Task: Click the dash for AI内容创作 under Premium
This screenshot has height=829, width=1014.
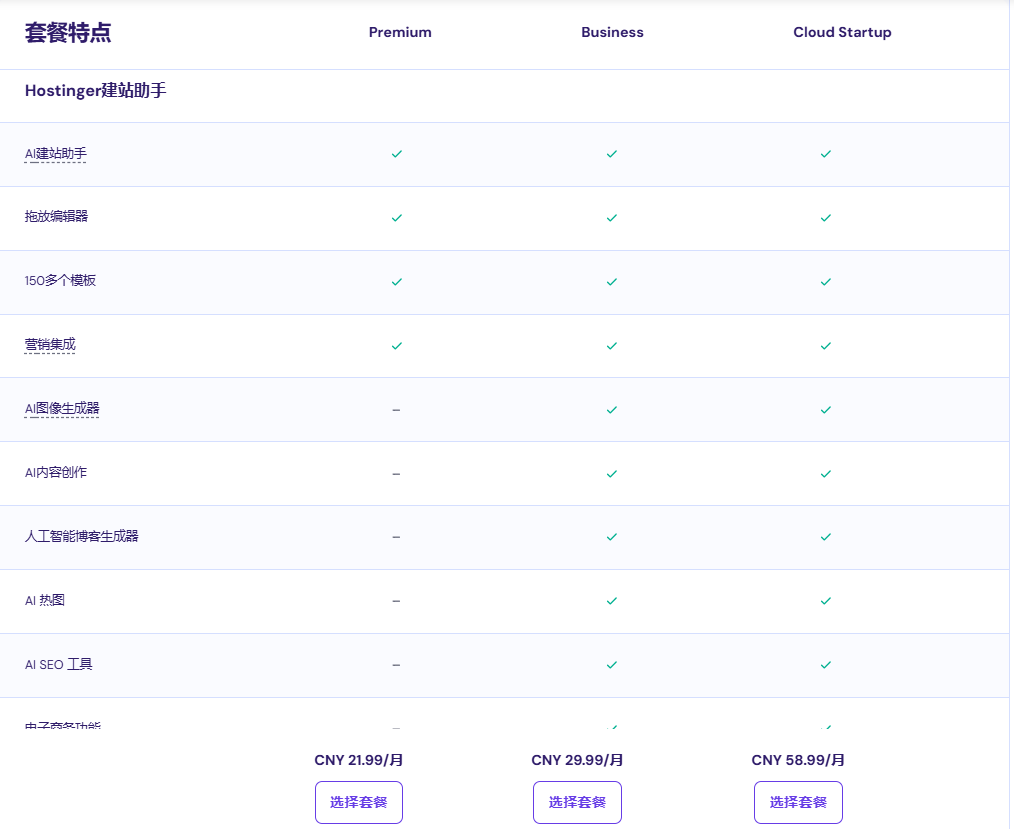Action: coord(397,473)
